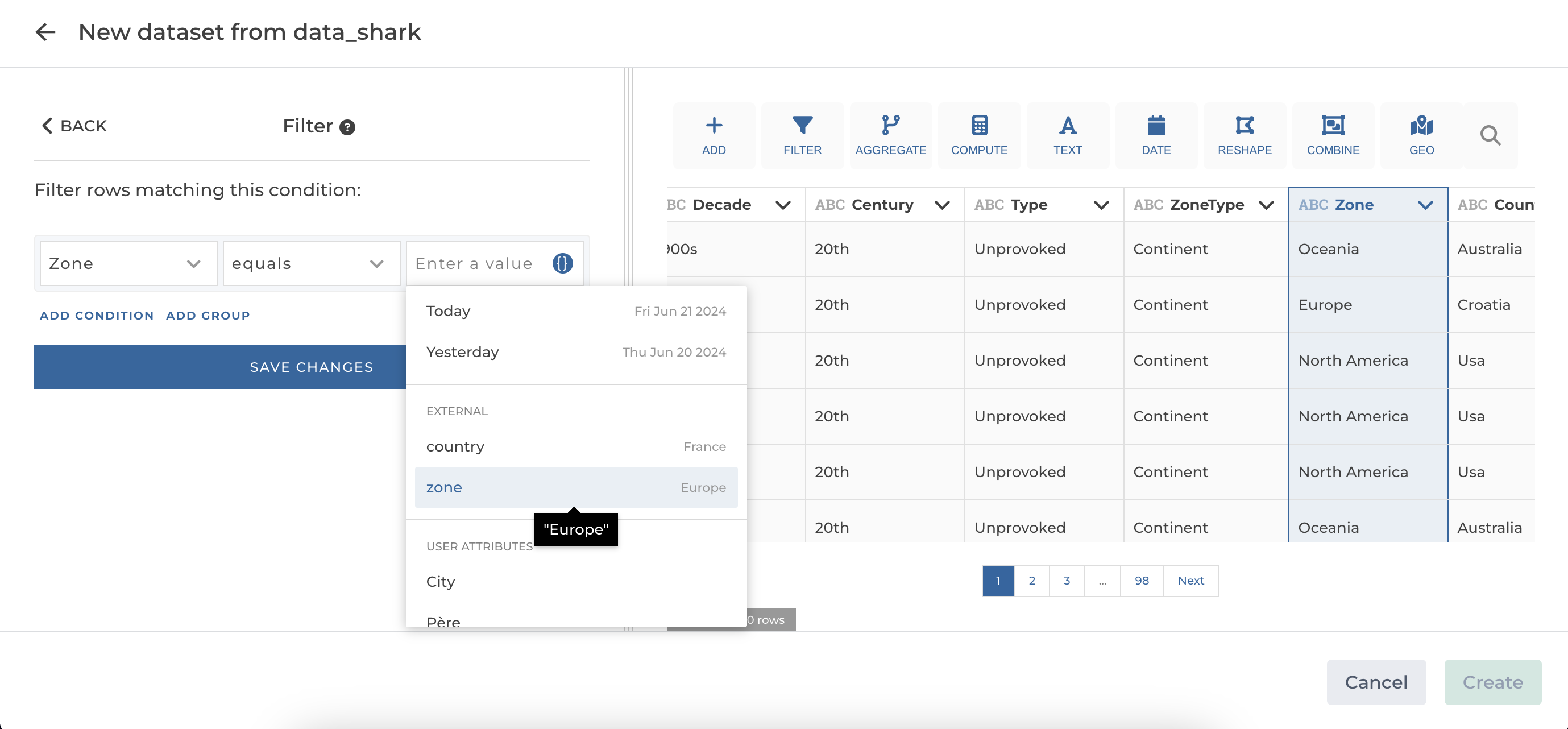The image size is (1568, 729).
Task: Select the zone variable from list
Action: pos(575,487)
